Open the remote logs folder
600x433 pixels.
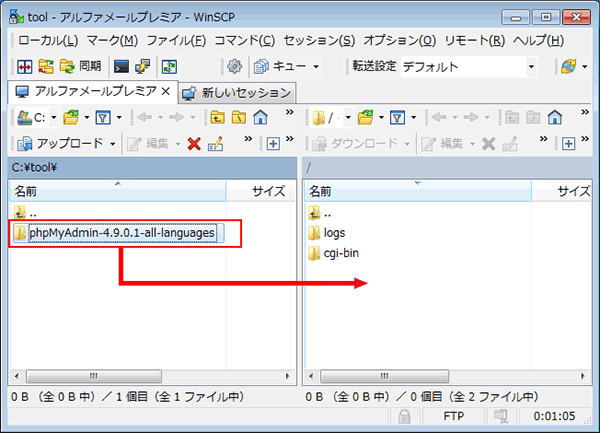pyautogui.click(x=333, y=233)
